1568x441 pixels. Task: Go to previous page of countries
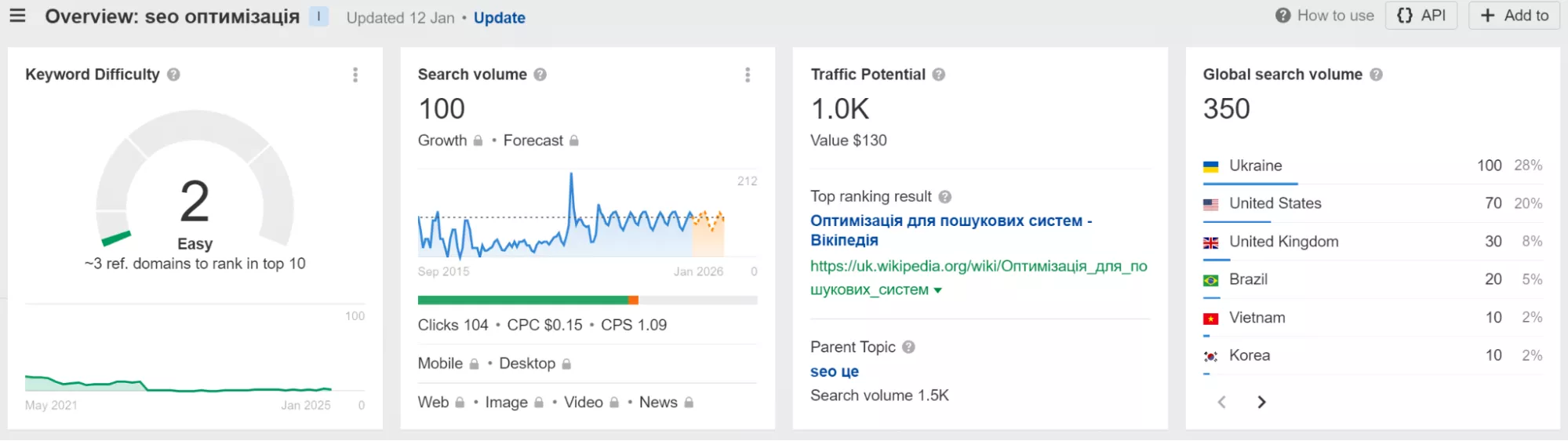(x=1221, y=403)
